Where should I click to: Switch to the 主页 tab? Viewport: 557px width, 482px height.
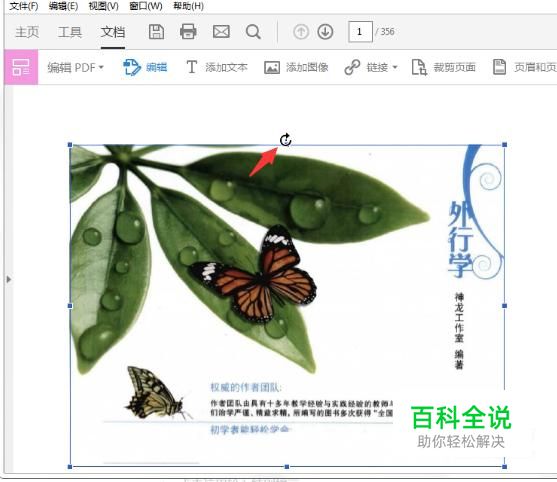[27, 32]
